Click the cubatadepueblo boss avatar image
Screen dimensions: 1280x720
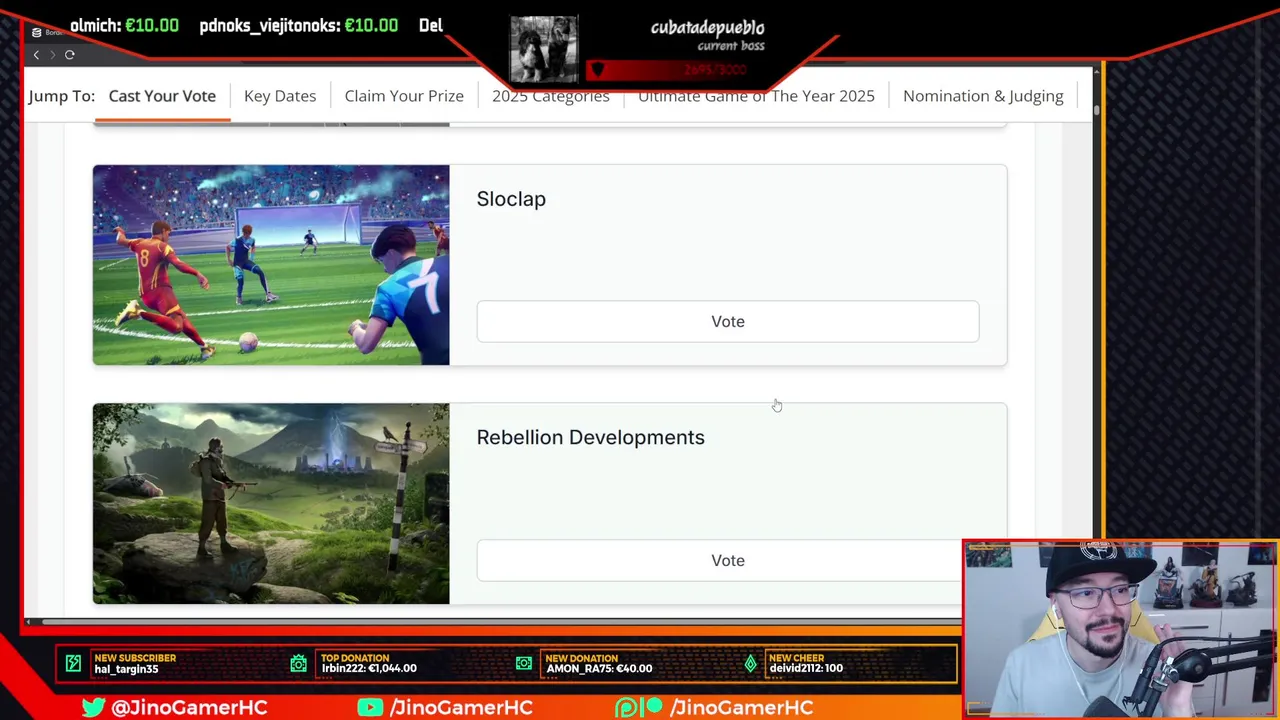pyautogui.click(x=544, y=48)
